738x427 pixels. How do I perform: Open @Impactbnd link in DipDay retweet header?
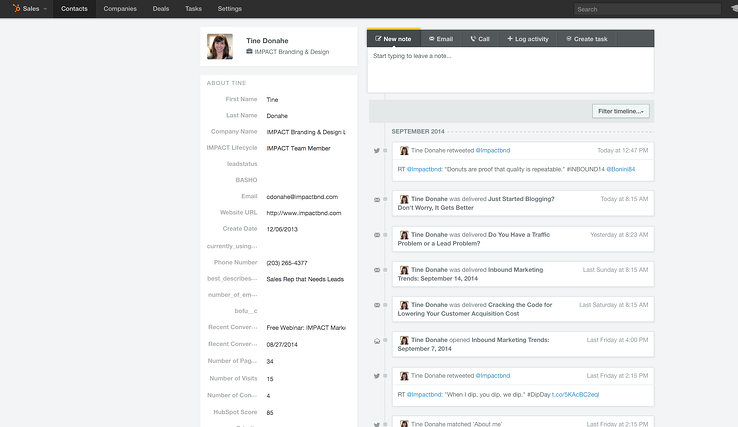click(493, 376)
